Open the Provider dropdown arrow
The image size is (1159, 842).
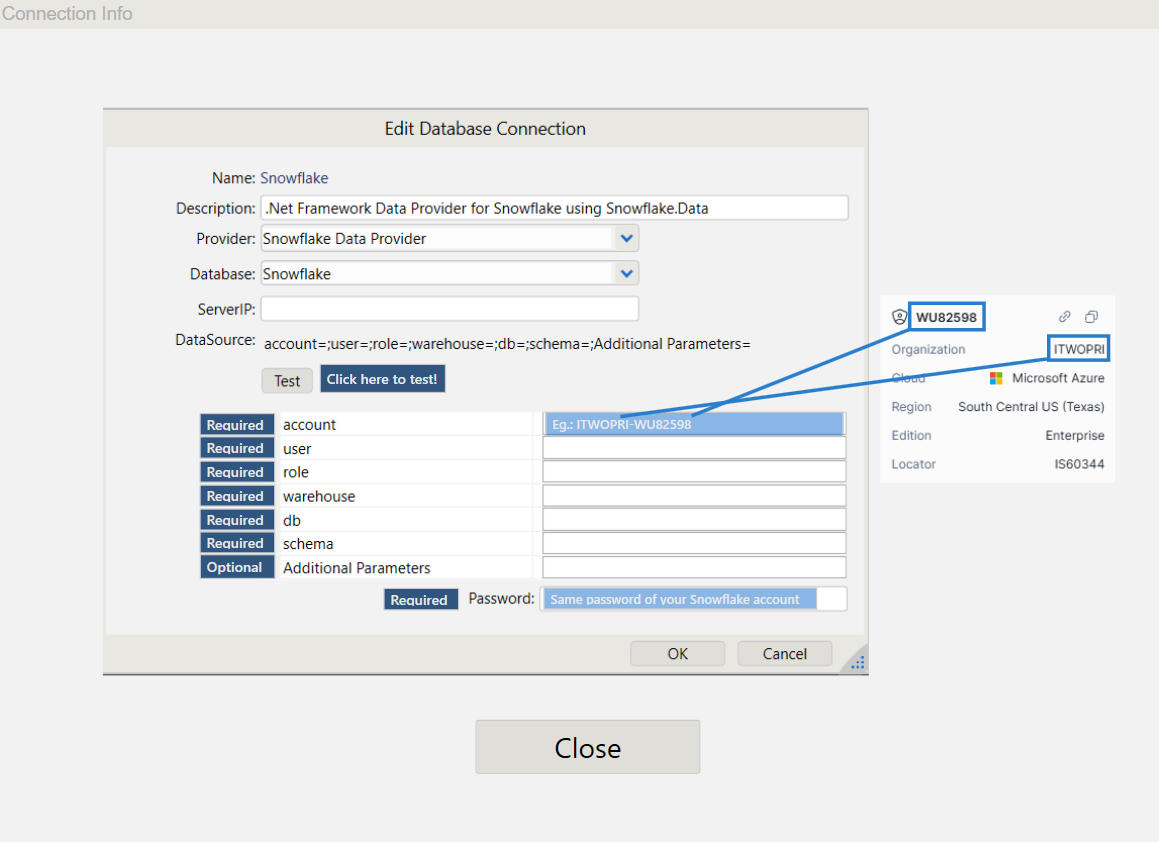pos(626,239)
